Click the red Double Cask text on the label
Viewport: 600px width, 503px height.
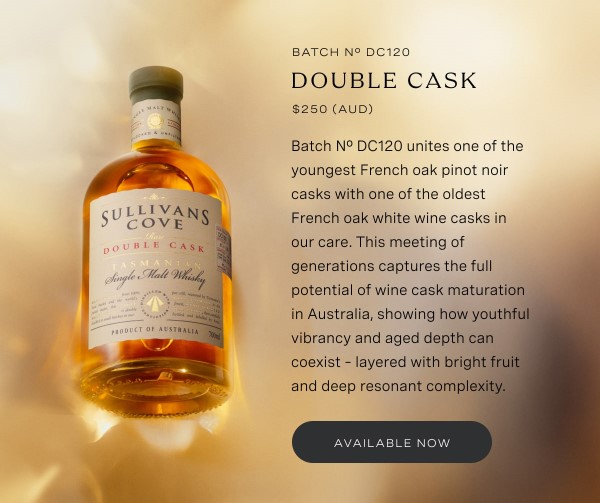pyautogui.click(x=154, y=248)
